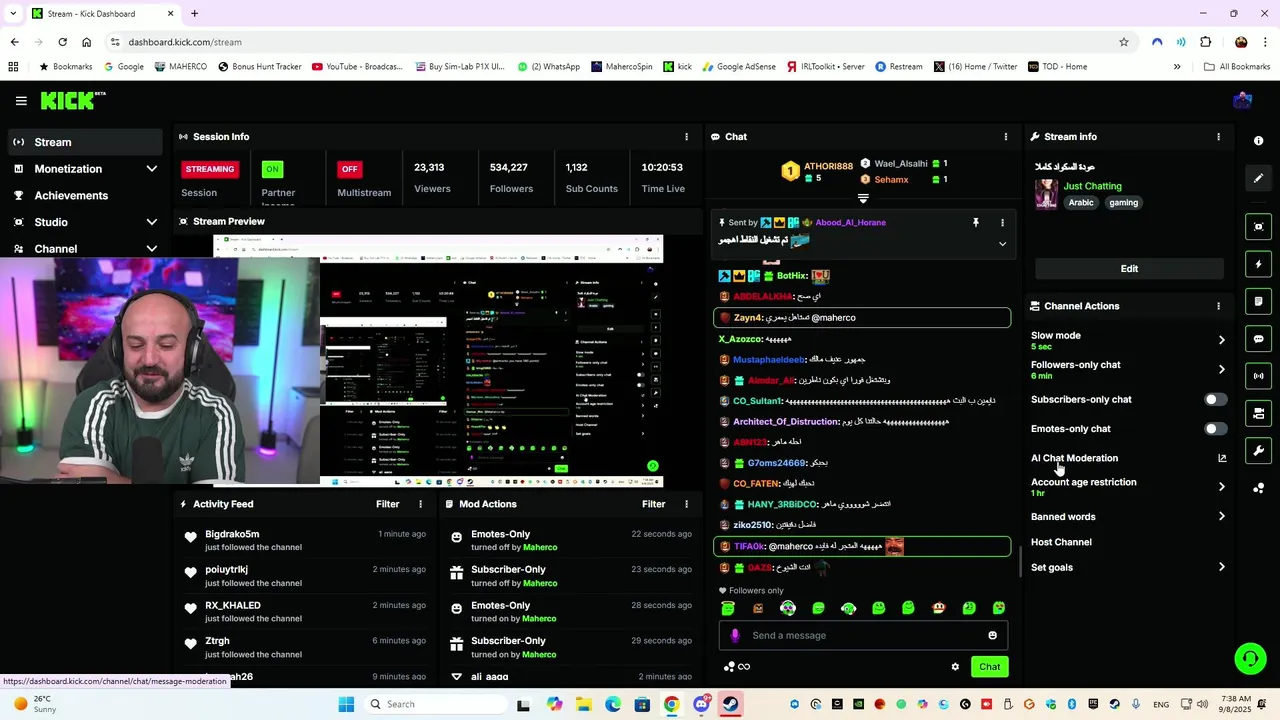Expand the Monetization sidebar section
The image size is (1280, 720).
152,169
